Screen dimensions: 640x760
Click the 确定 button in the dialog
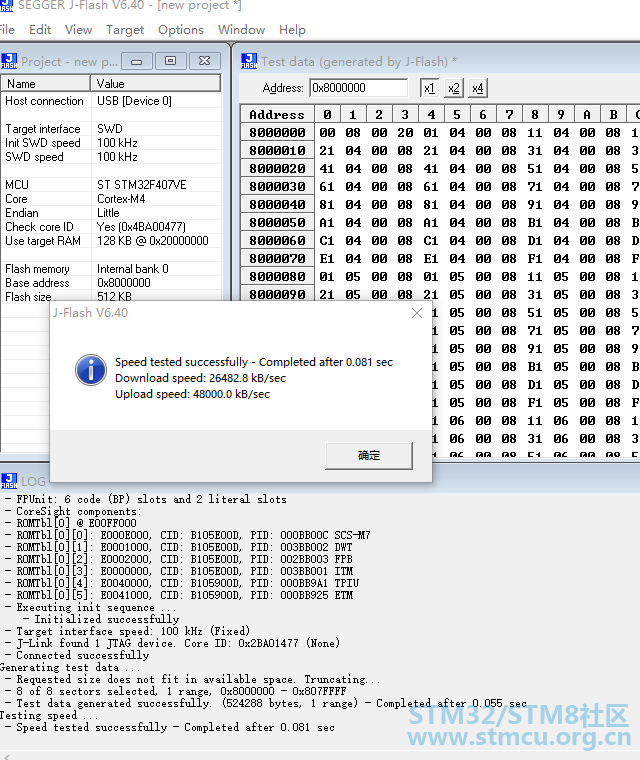[x=369, y=456]
